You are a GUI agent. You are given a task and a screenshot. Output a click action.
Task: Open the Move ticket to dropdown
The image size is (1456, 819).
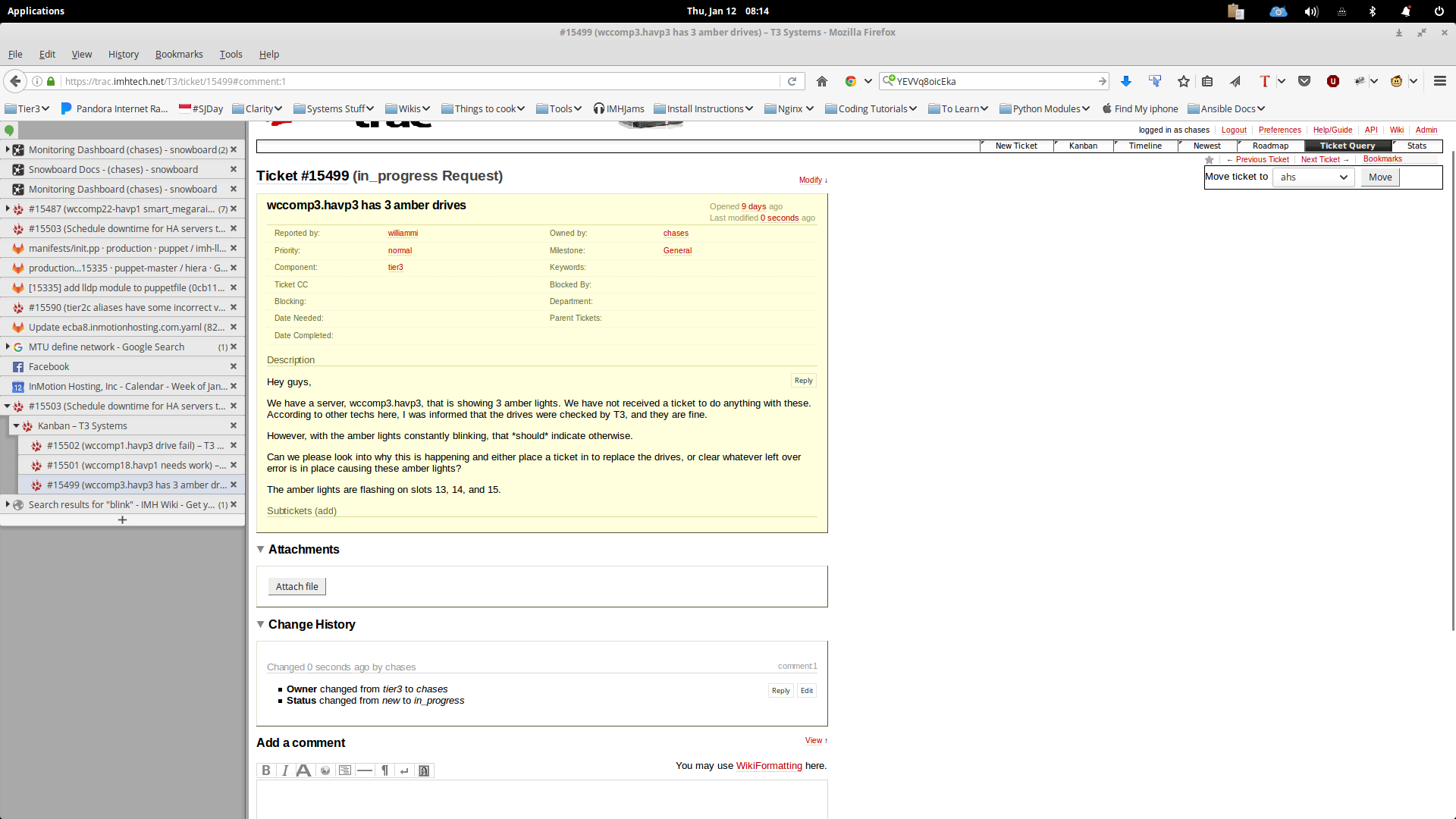point(1313,177)
